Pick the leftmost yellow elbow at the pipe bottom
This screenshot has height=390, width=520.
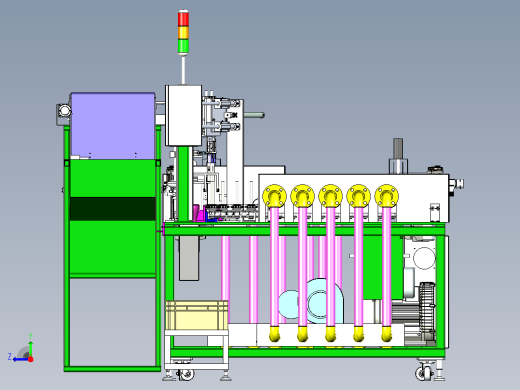275,334
